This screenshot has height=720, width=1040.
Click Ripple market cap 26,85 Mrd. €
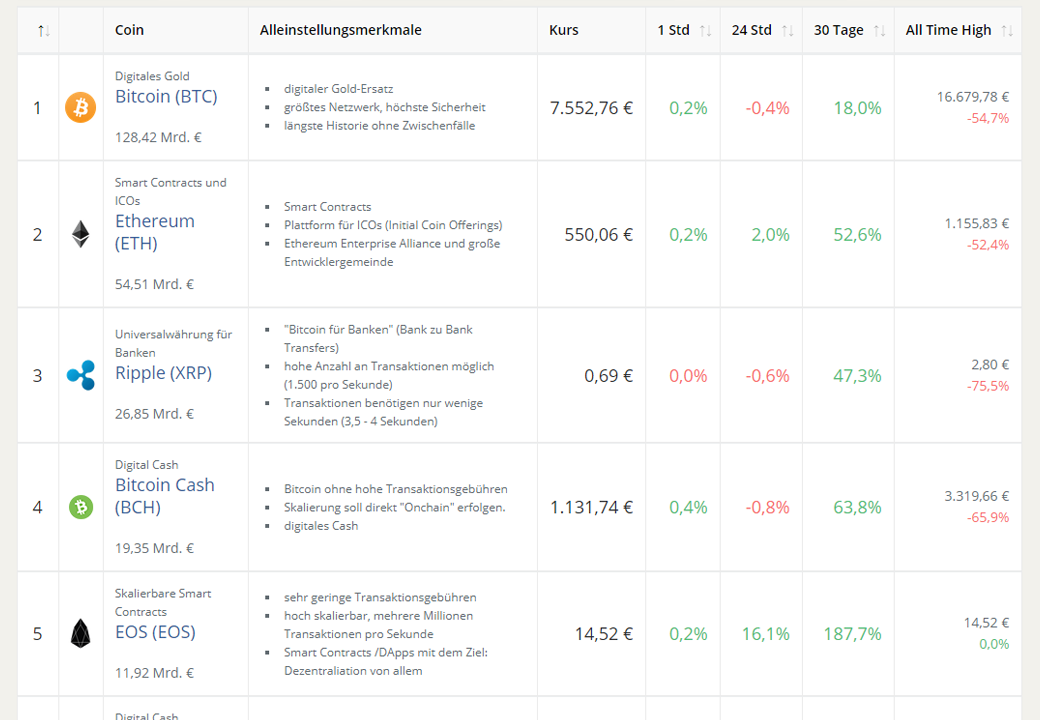[154, 414]
